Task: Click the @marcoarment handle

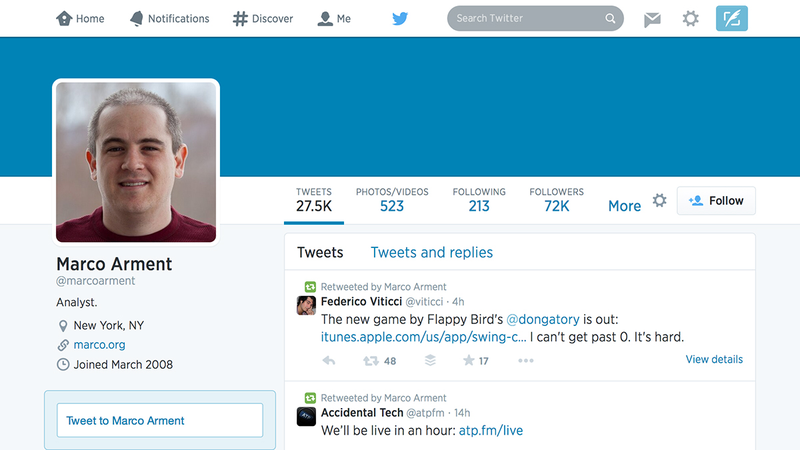Action: [x=95, y=281]
